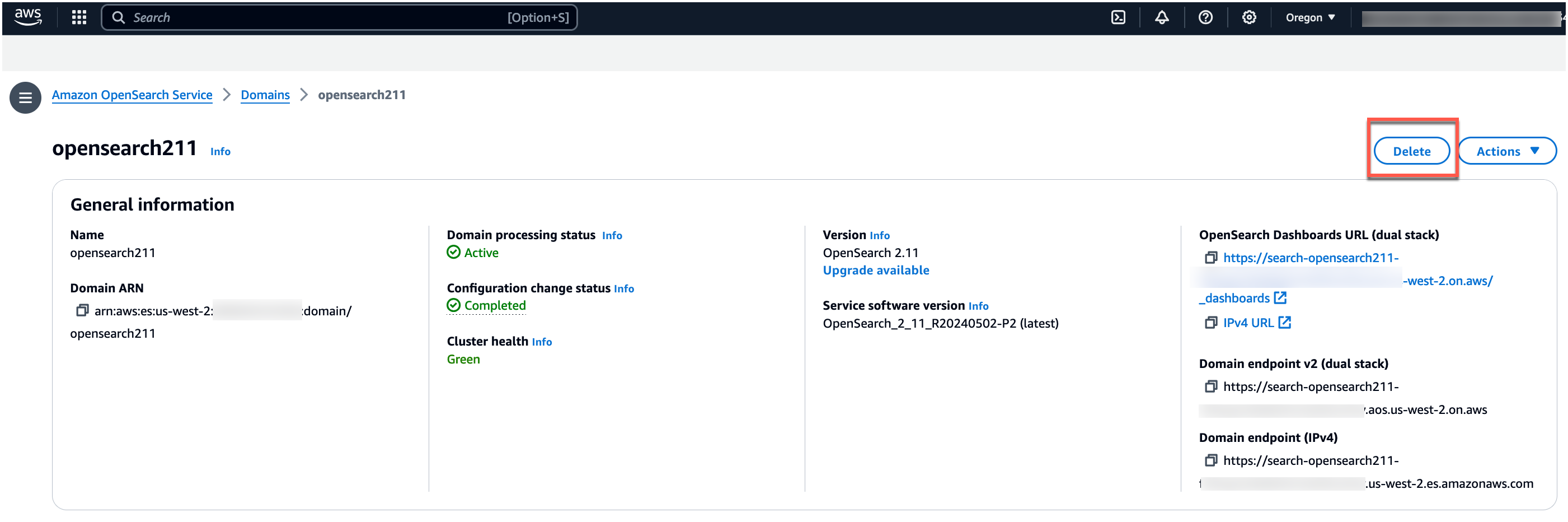The image size is (1568, 522).
Task: Select the Green cluster health value
Action: pos(463,360)
